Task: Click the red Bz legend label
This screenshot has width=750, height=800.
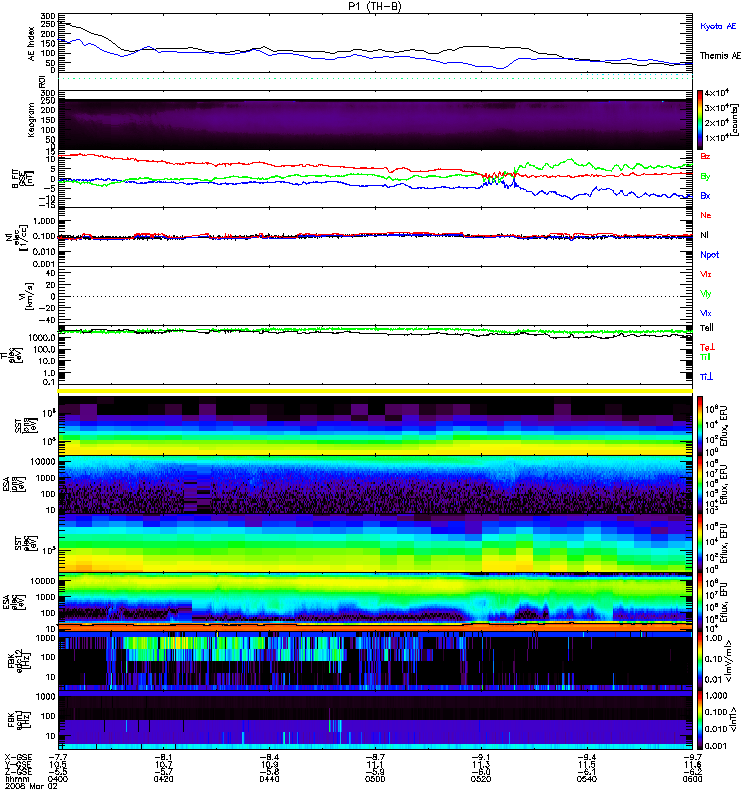Action: point(705,156)
